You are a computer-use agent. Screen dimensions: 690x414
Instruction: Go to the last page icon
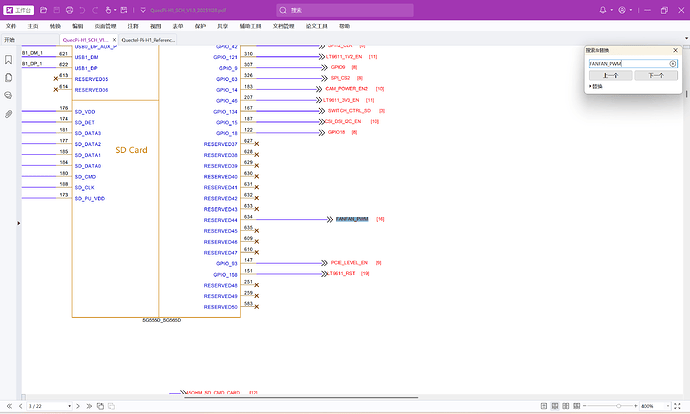(x=89, y=406)
